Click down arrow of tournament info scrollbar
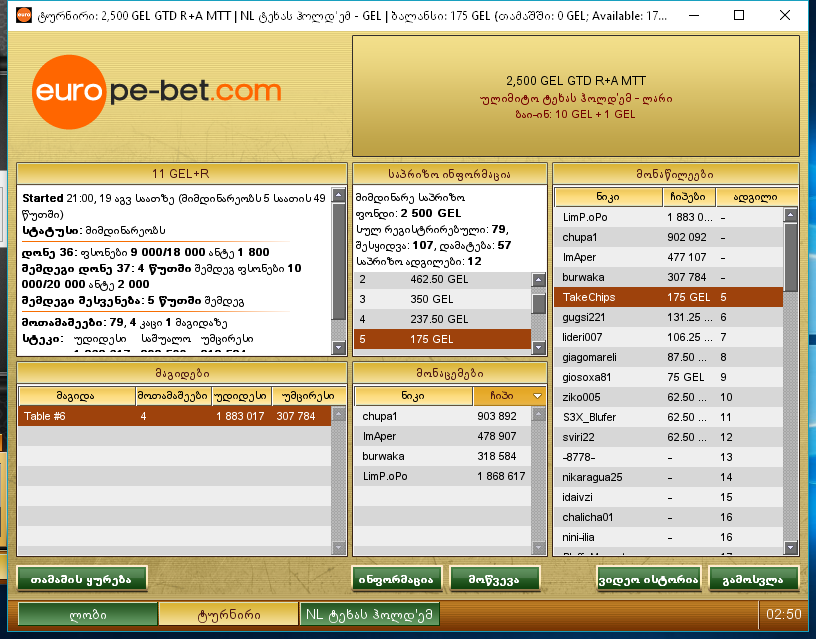This screenshot has height=639, width=816. point(339,347)
